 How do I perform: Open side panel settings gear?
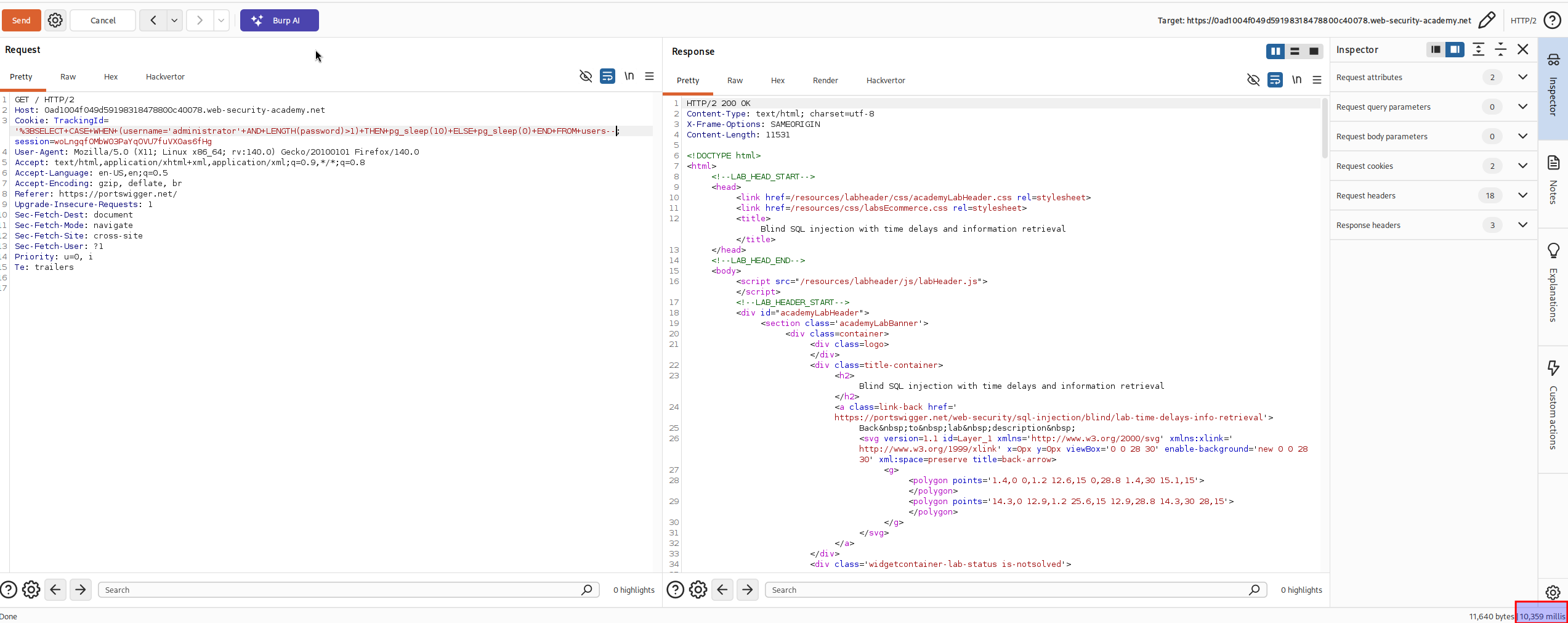[x=1553, y=593]
